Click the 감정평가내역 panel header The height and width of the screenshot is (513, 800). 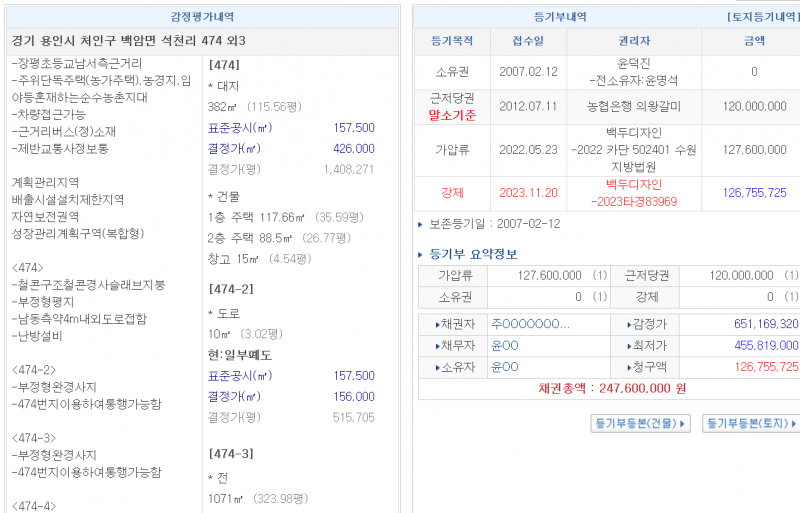click(x=203, y=17)
